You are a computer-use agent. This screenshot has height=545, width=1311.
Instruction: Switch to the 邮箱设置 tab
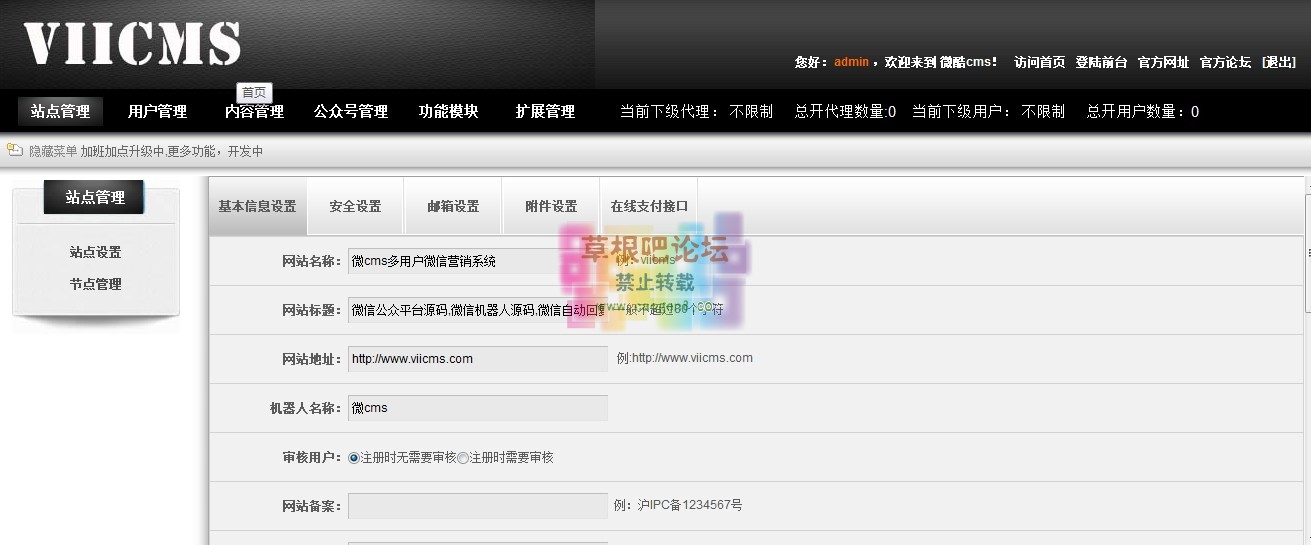coord(453,207)
